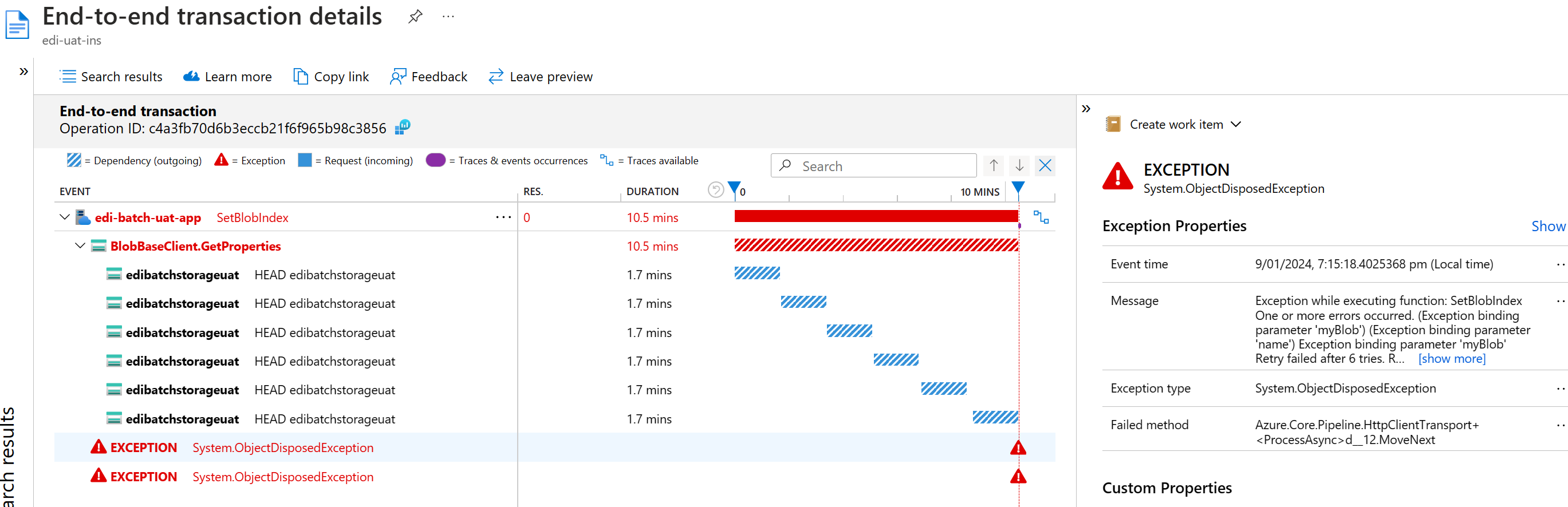The width and height of the screenshot is (1568, 507).
Task: Go to previous search match arrow
Action: (x=994, y=165)
